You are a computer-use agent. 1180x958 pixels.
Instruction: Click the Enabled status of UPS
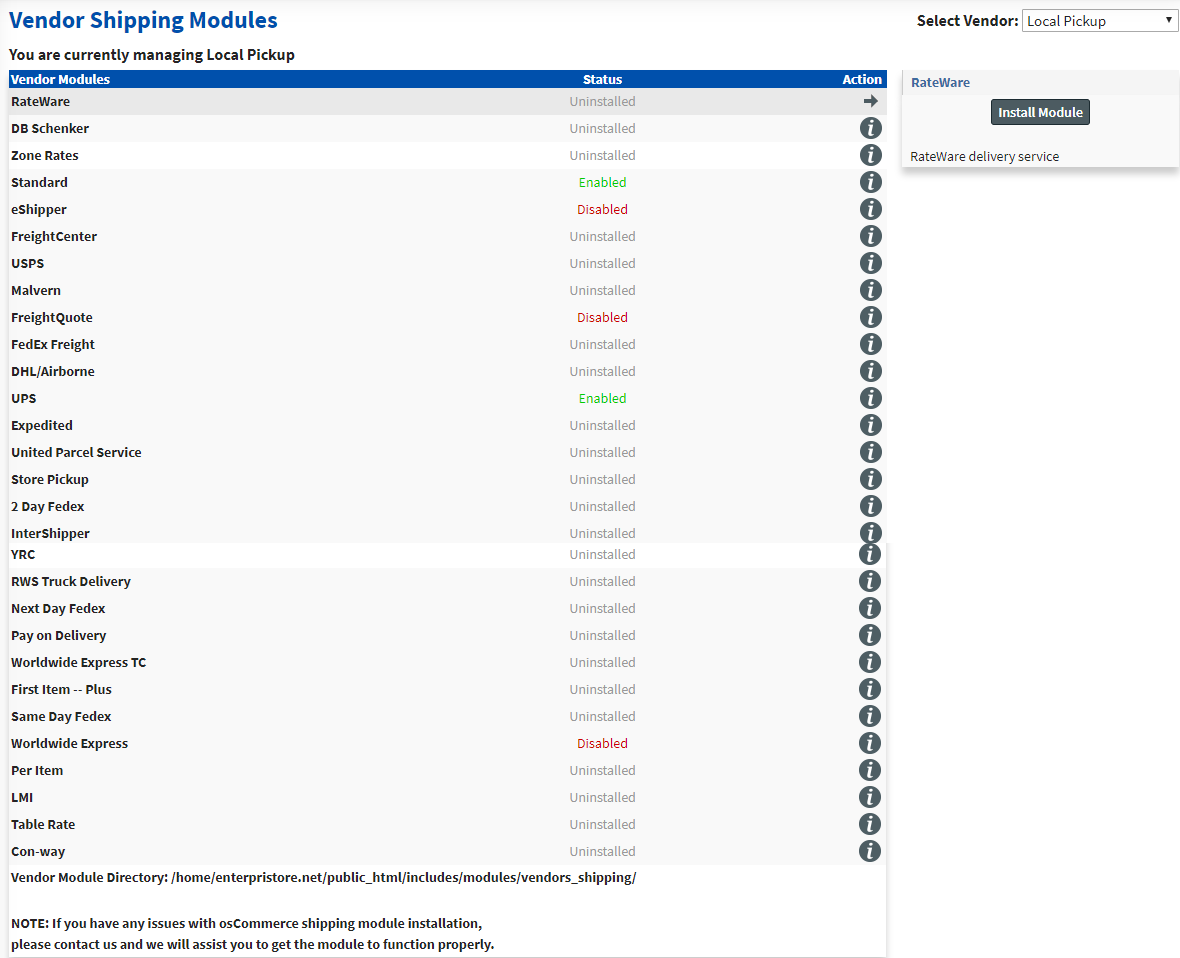click(602, 398)
